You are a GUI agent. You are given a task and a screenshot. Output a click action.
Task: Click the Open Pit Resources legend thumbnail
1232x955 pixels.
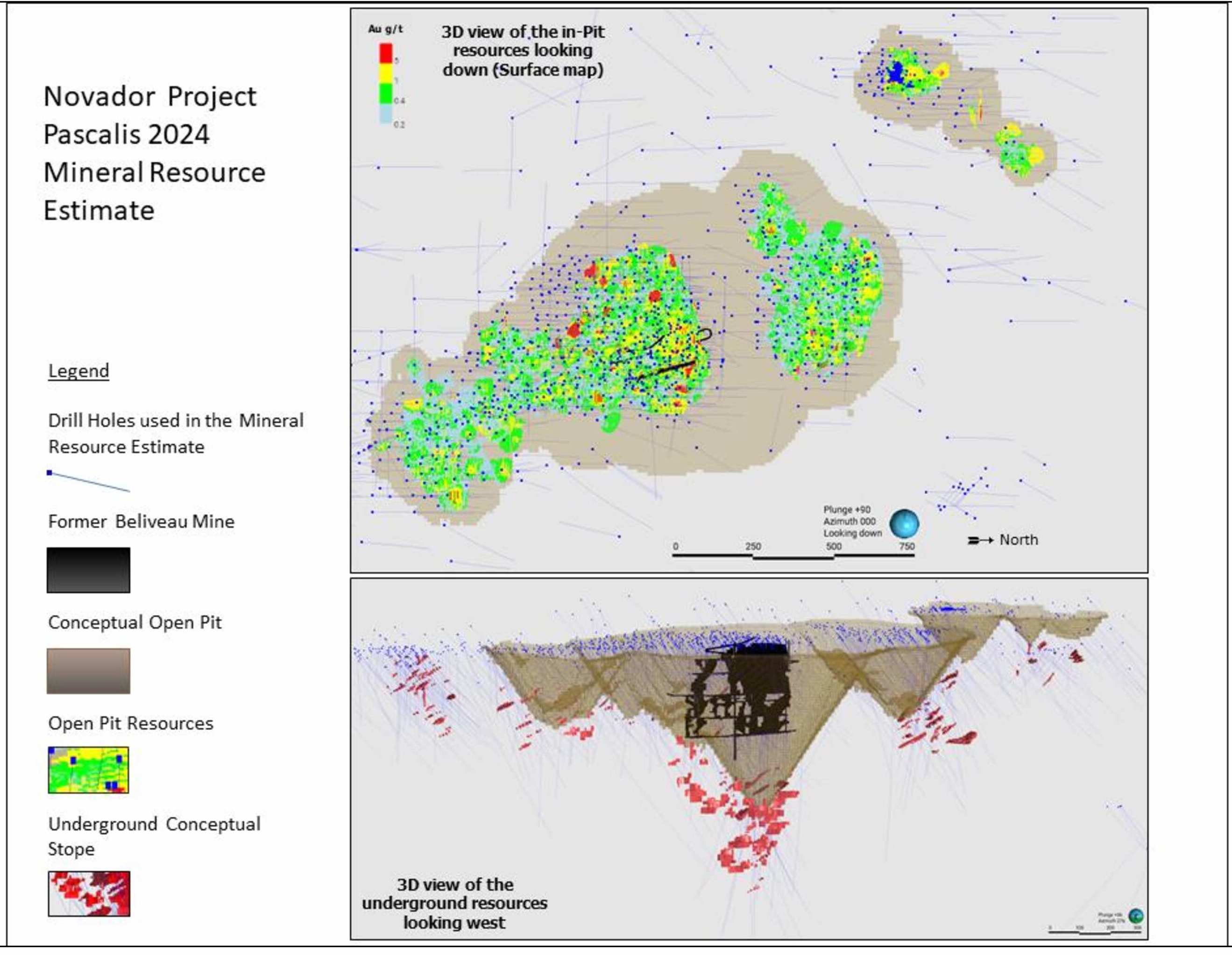point(89,770)
